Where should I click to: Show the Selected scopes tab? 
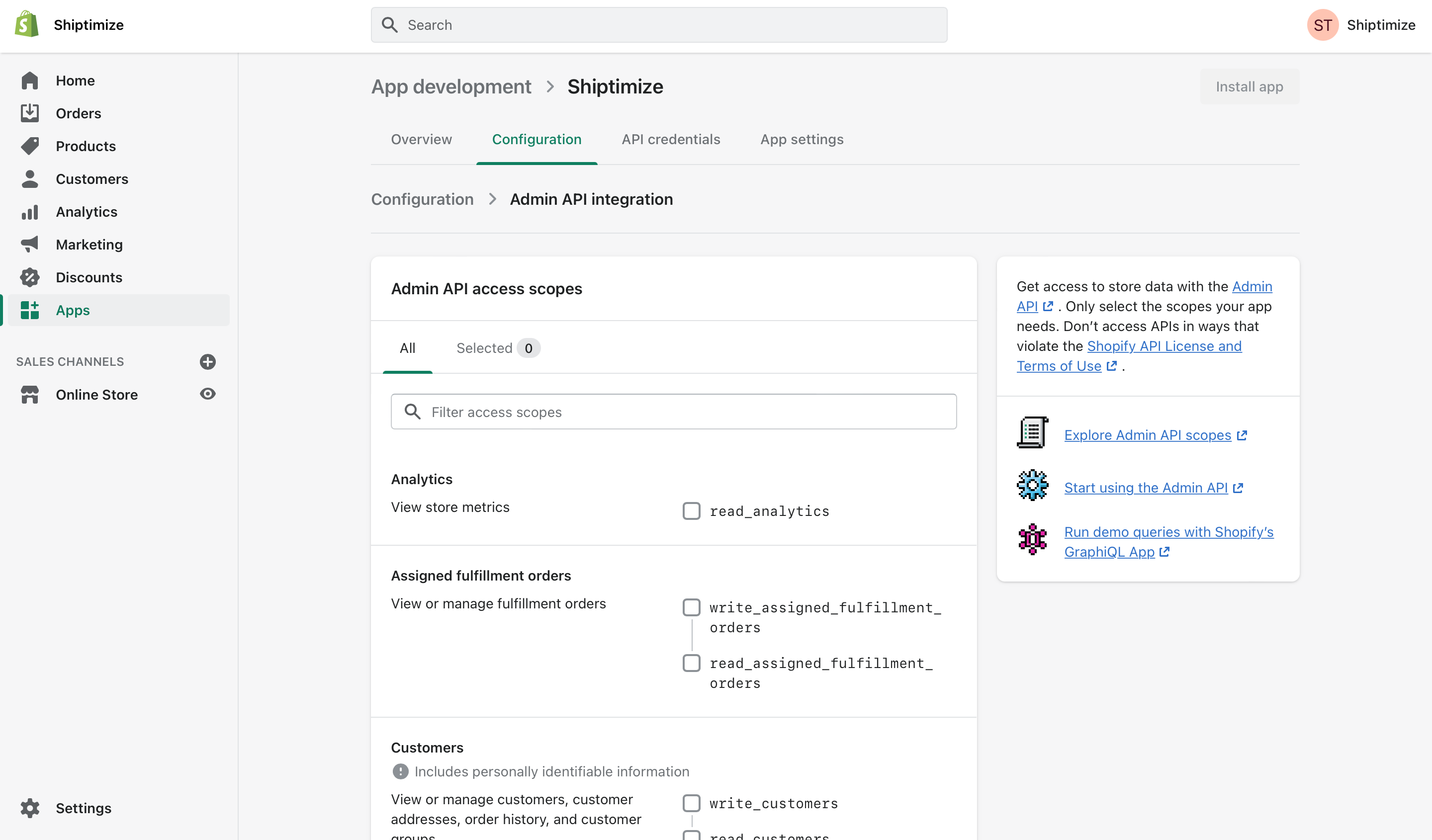tap(498, 347)
